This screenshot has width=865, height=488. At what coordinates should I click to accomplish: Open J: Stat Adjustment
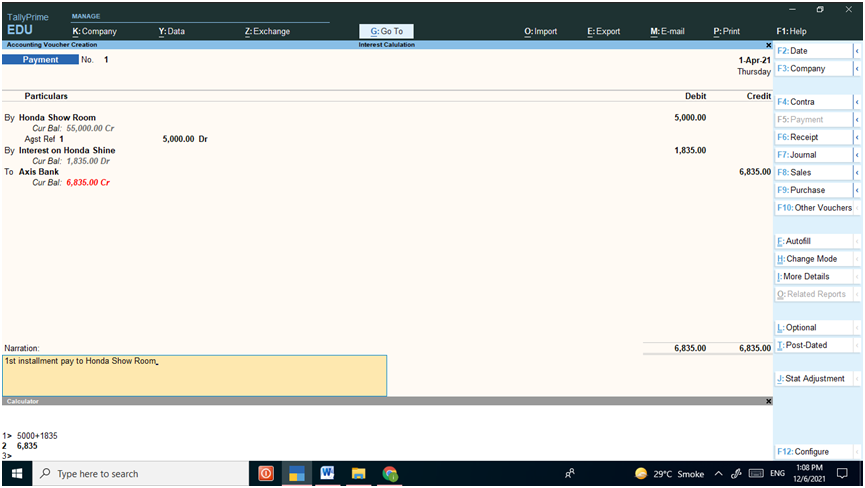[x=814, y=379]
